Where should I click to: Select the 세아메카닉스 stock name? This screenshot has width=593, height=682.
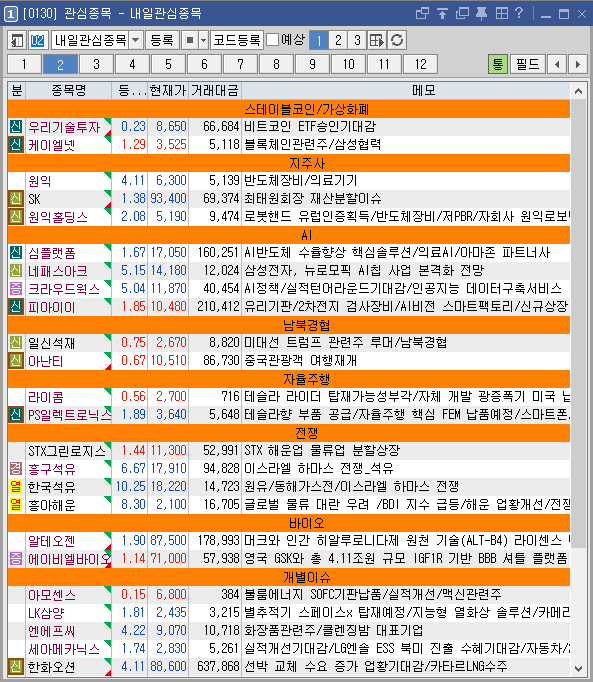click(x=64, y=649)
